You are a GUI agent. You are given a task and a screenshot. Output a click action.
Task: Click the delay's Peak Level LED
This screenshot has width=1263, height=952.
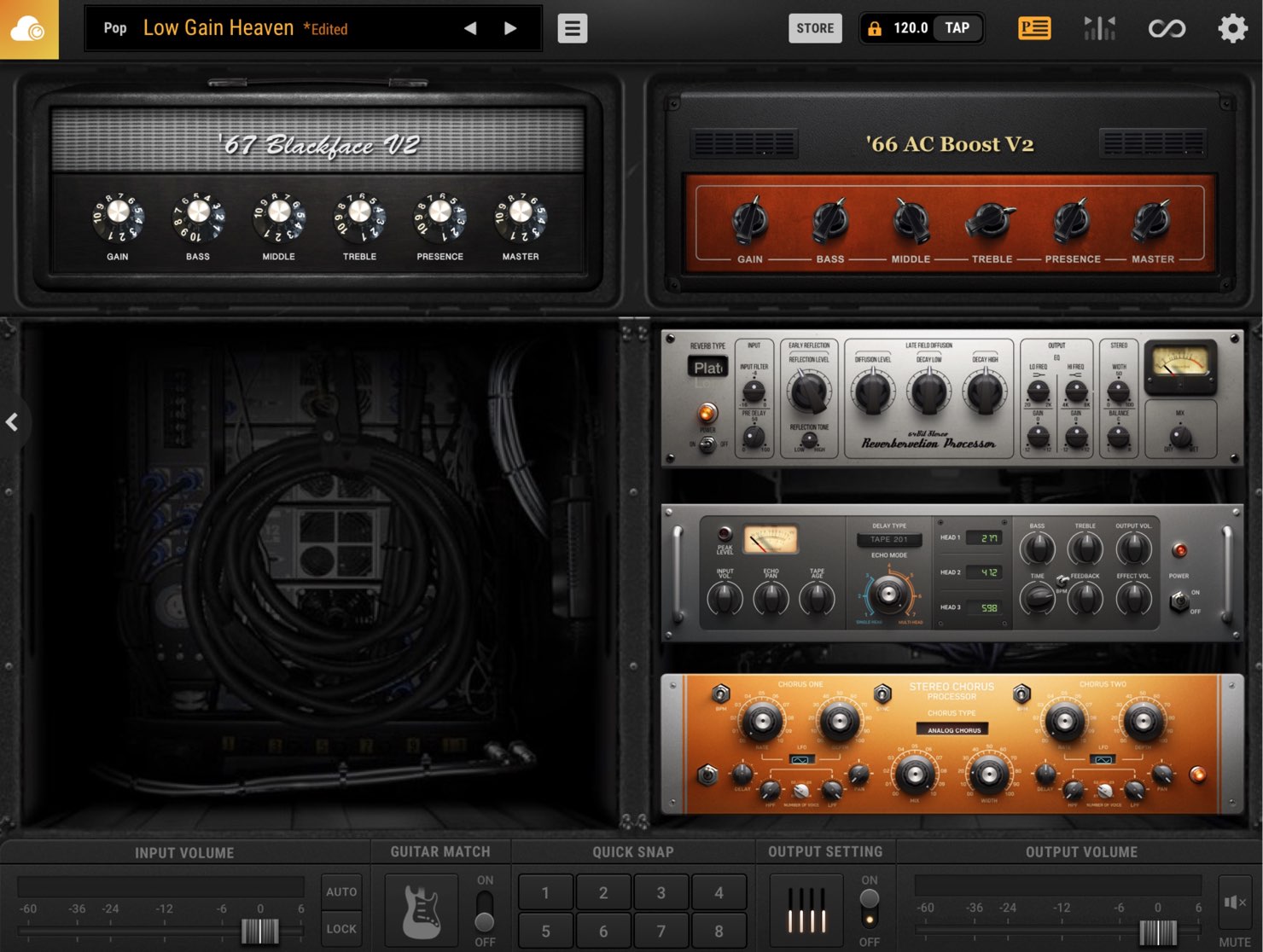725,534
